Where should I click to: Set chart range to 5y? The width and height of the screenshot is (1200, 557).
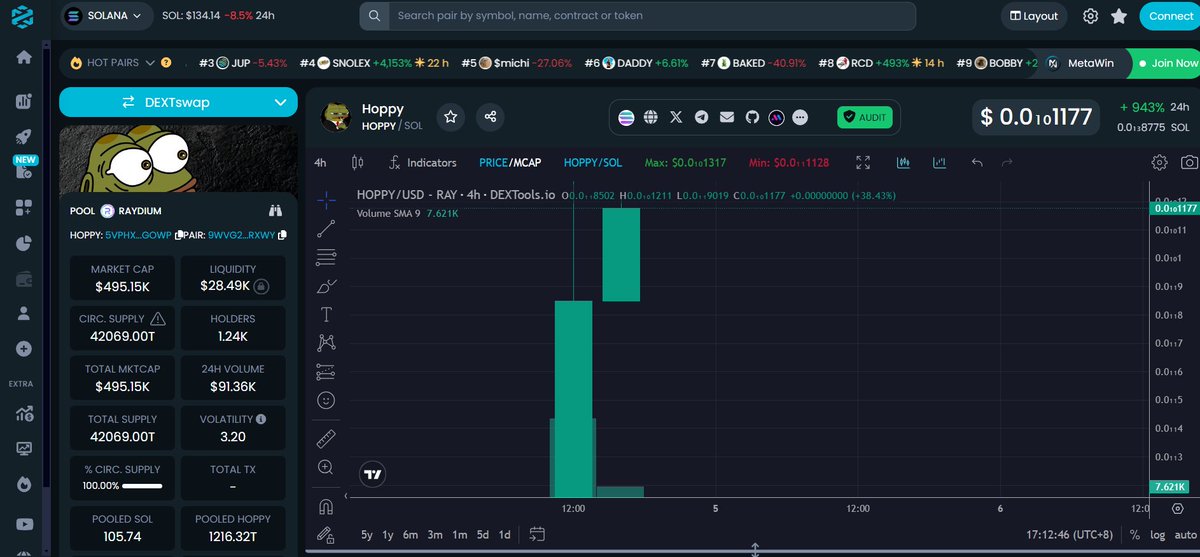pos(367,534)
